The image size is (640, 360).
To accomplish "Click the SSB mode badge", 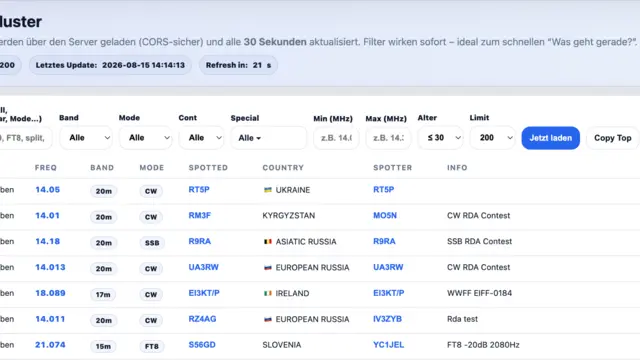I will point(152,243).
